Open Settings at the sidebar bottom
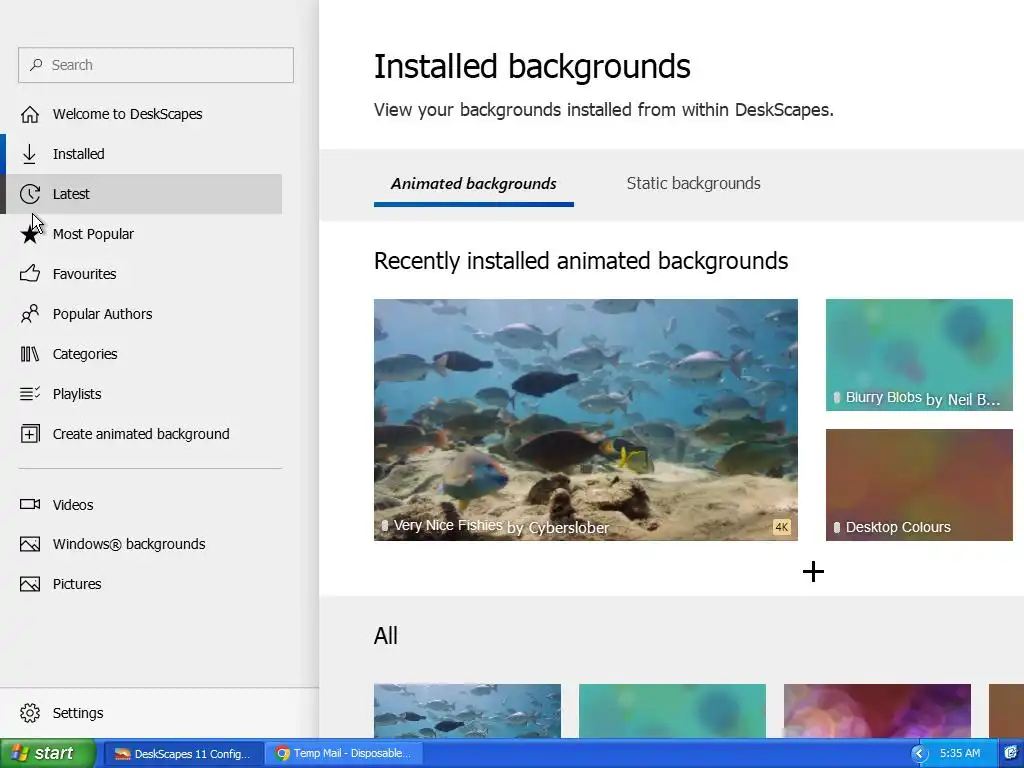This screenshot has height=768, width=1024. click(78, 713)
